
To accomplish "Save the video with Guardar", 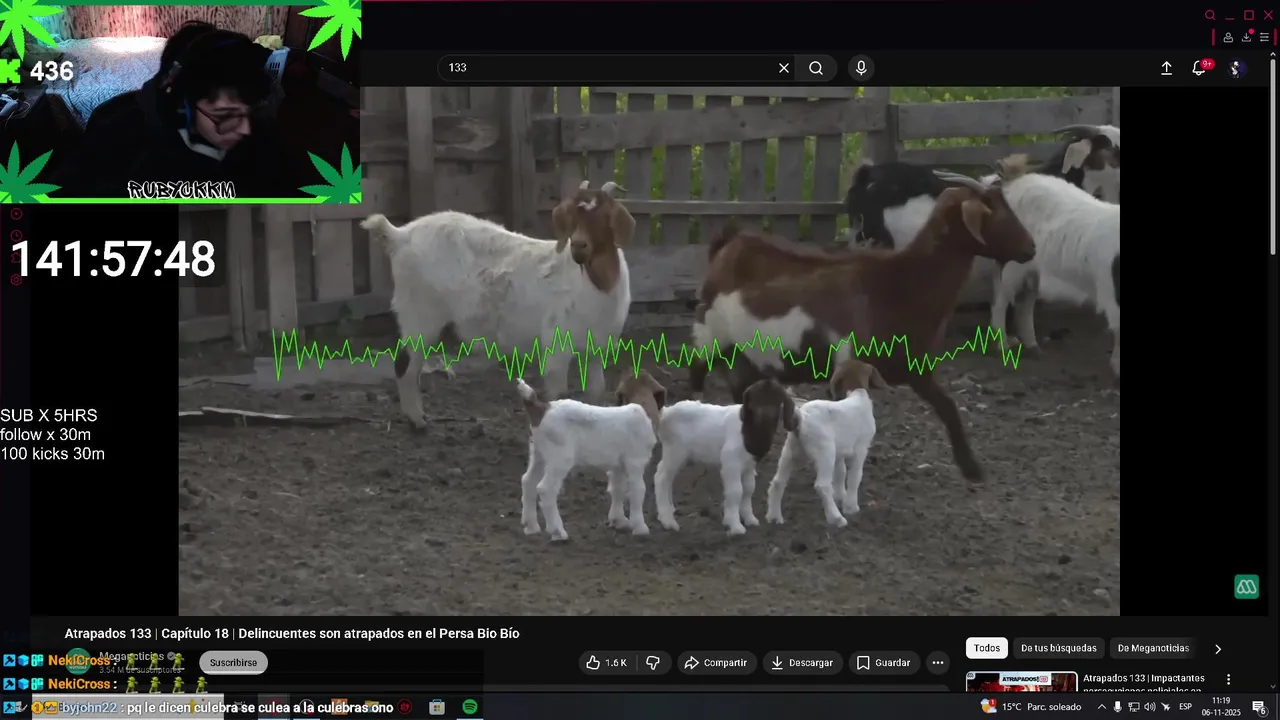I will point(883,662).
